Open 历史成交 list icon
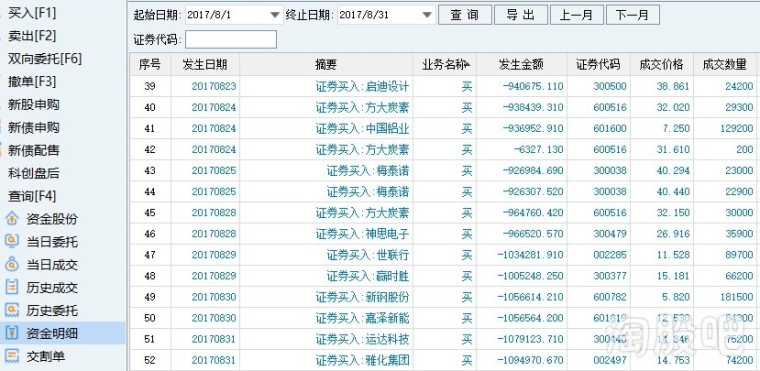 tap(11, 288)
